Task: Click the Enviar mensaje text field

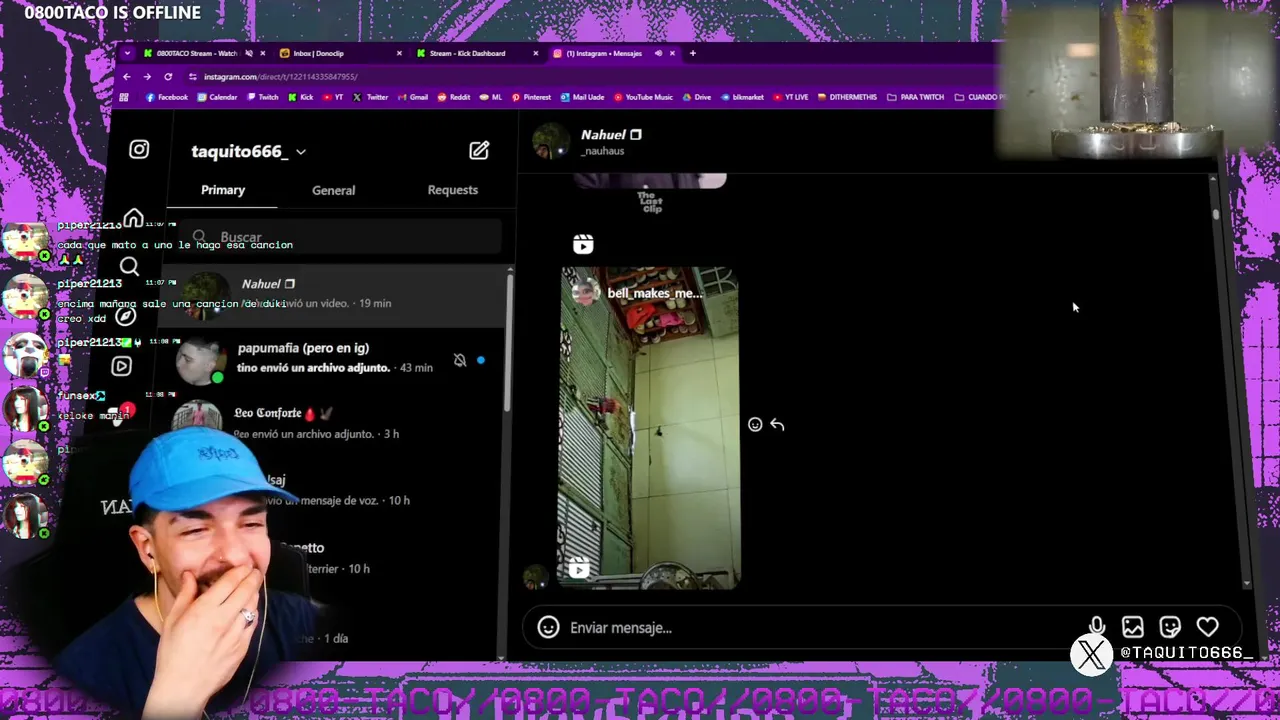Action: tap(820, 628)
